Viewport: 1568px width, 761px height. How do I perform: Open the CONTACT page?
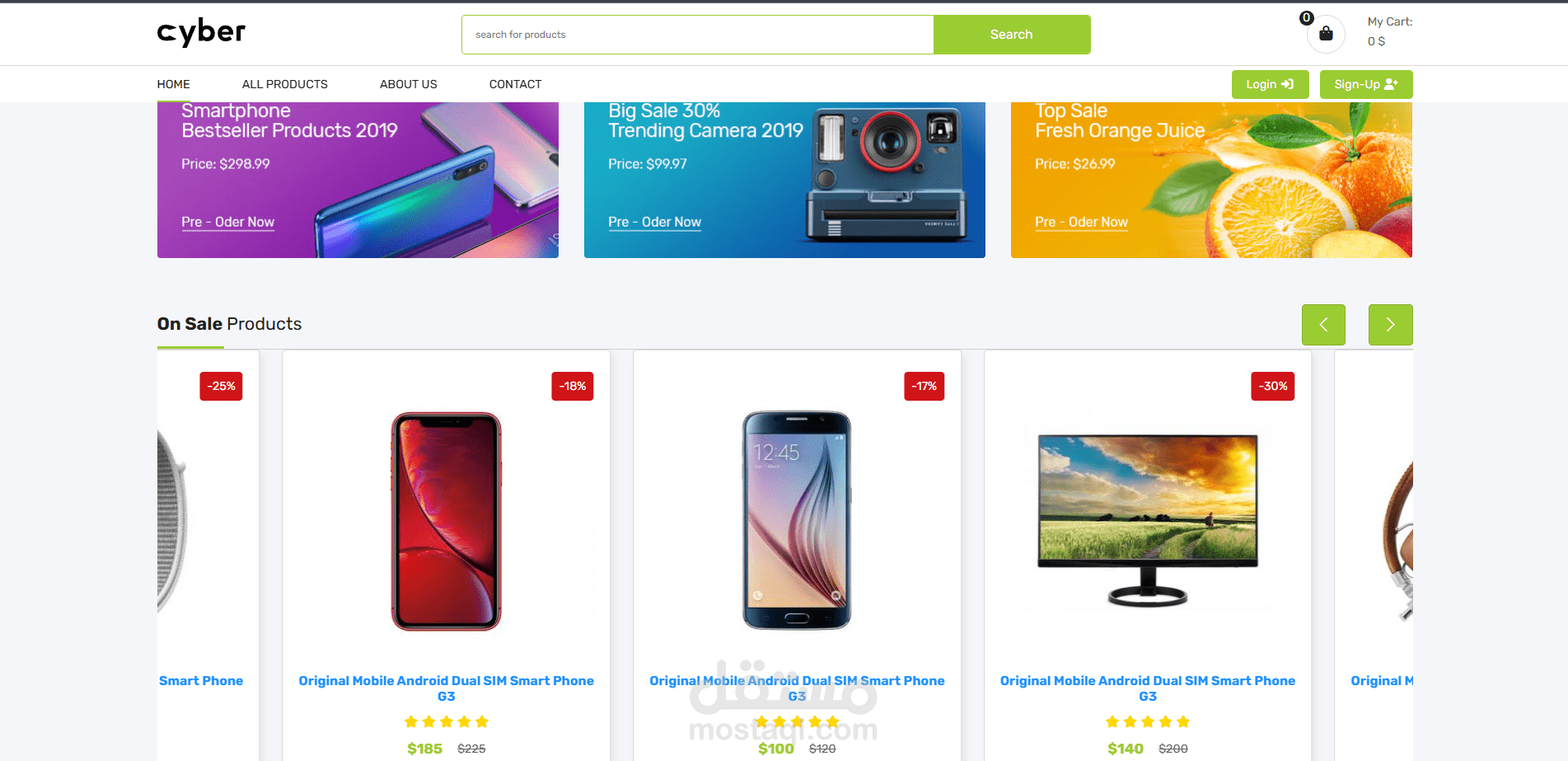pos(516,84)
